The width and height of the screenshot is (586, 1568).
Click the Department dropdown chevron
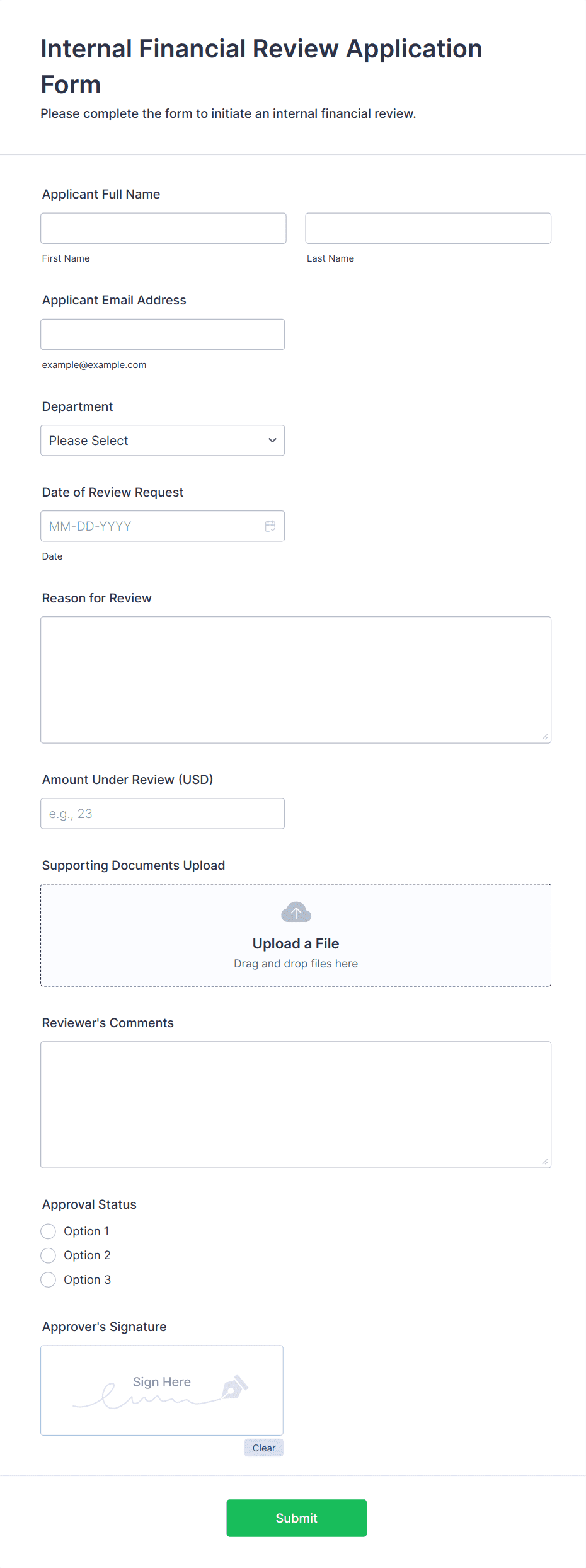tap(272, 440)
